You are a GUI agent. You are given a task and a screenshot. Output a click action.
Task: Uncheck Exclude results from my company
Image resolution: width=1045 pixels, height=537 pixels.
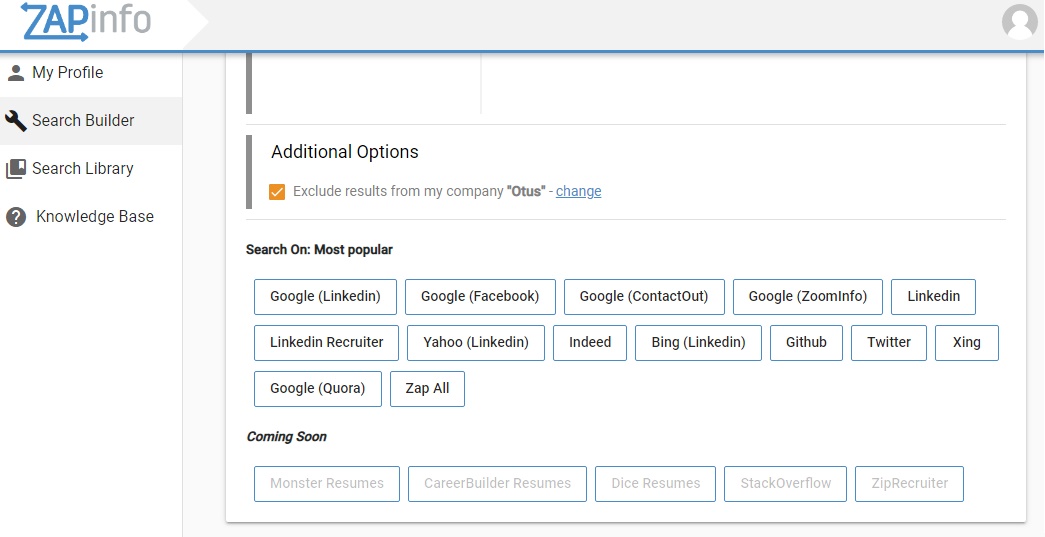[277, 191]
